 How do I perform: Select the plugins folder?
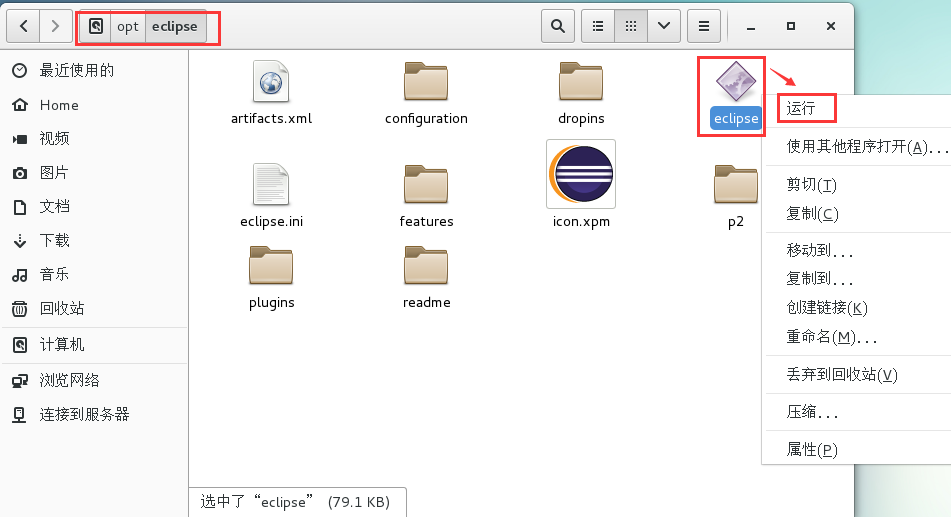pos(271,265)
